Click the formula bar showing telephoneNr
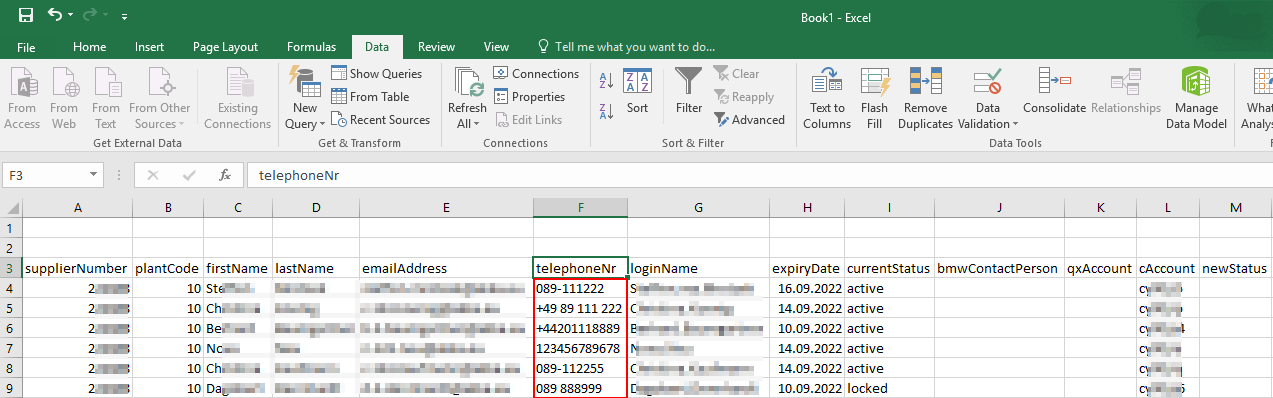 760,175
